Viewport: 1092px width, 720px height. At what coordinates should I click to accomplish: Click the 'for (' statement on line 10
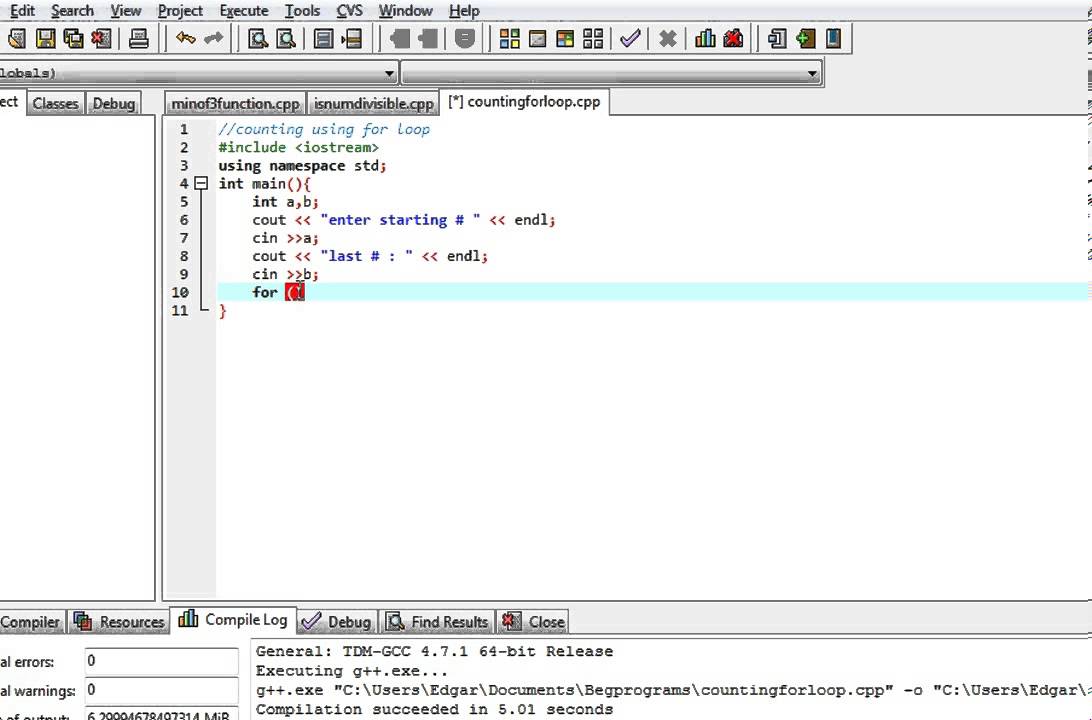pos(279,292)
